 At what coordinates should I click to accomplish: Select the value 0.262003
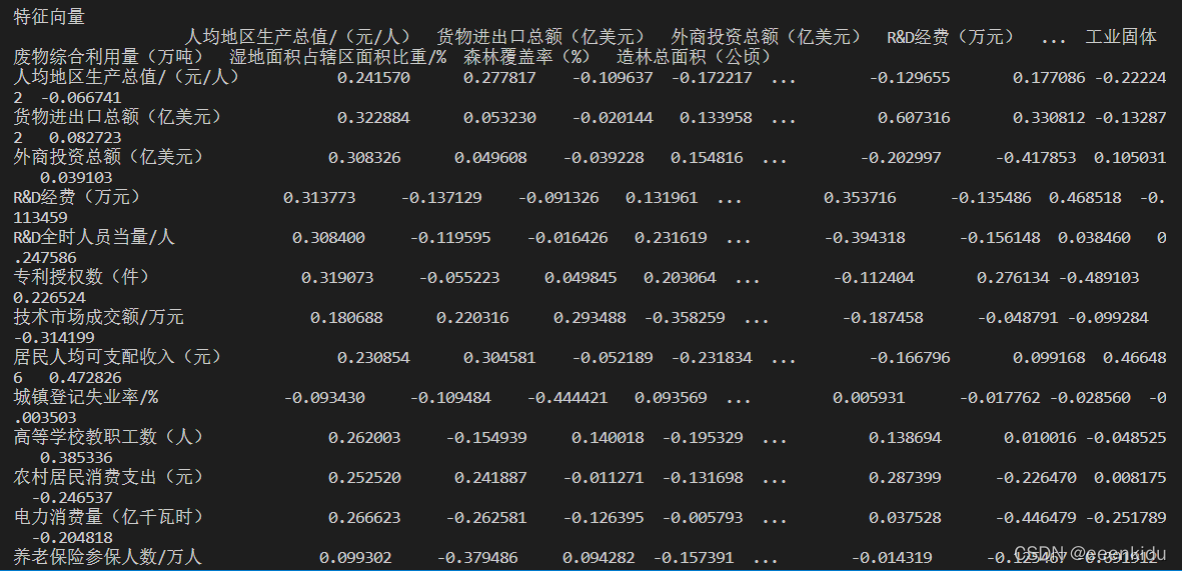pyautogui.click(x=365, y=437)
